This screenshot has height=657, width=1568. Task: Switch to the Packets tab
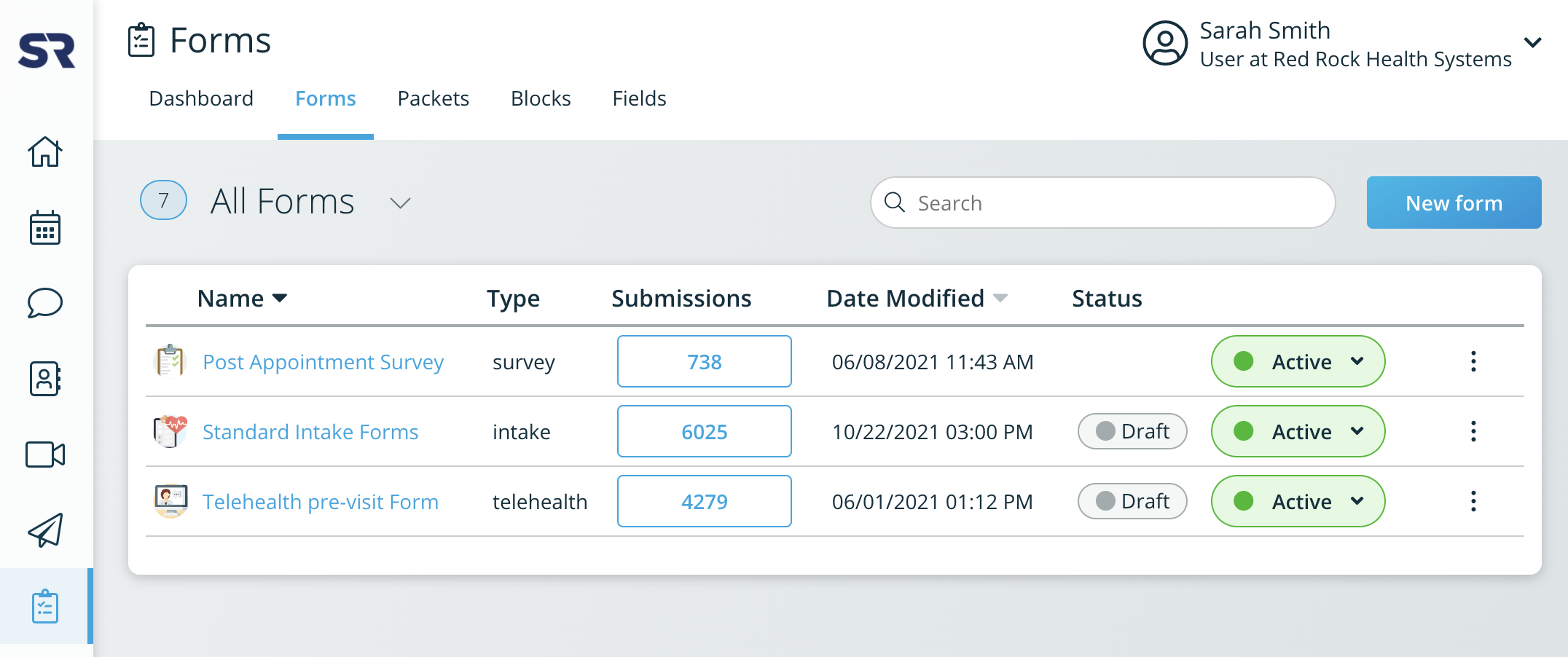(x=433, y=98)
